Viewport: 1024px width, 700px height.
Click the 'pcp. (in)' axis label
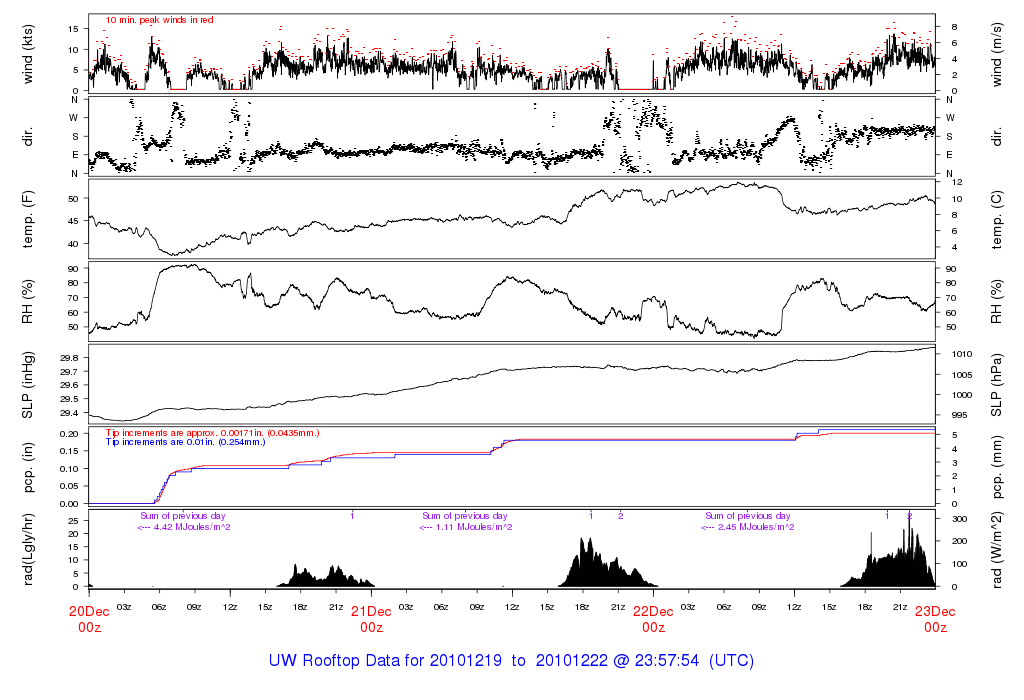[27, 468]
